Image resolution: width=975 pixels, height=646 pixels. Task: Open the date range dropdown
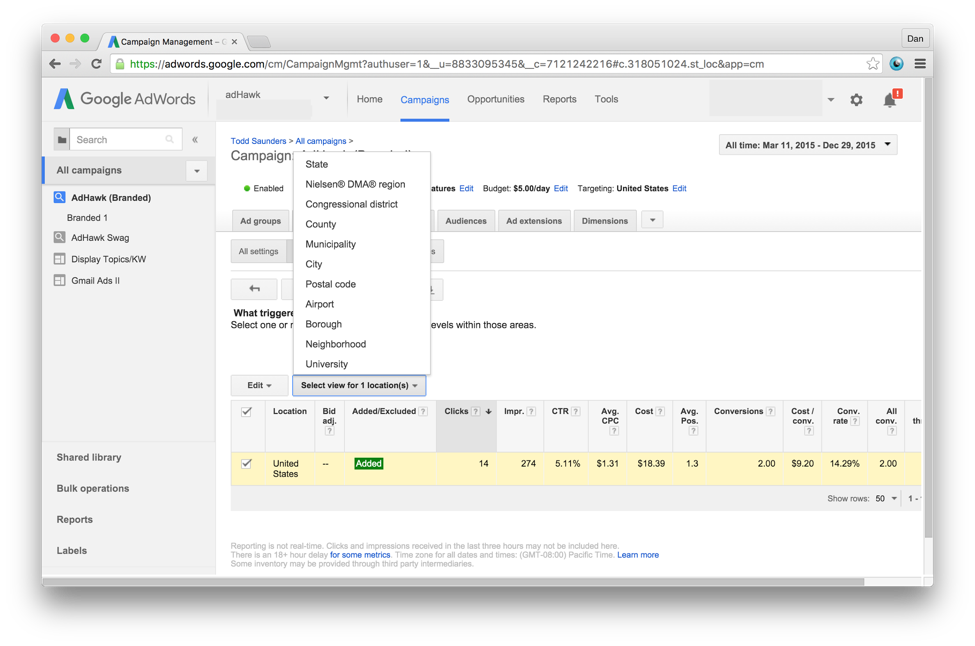[x=808, y=145]
